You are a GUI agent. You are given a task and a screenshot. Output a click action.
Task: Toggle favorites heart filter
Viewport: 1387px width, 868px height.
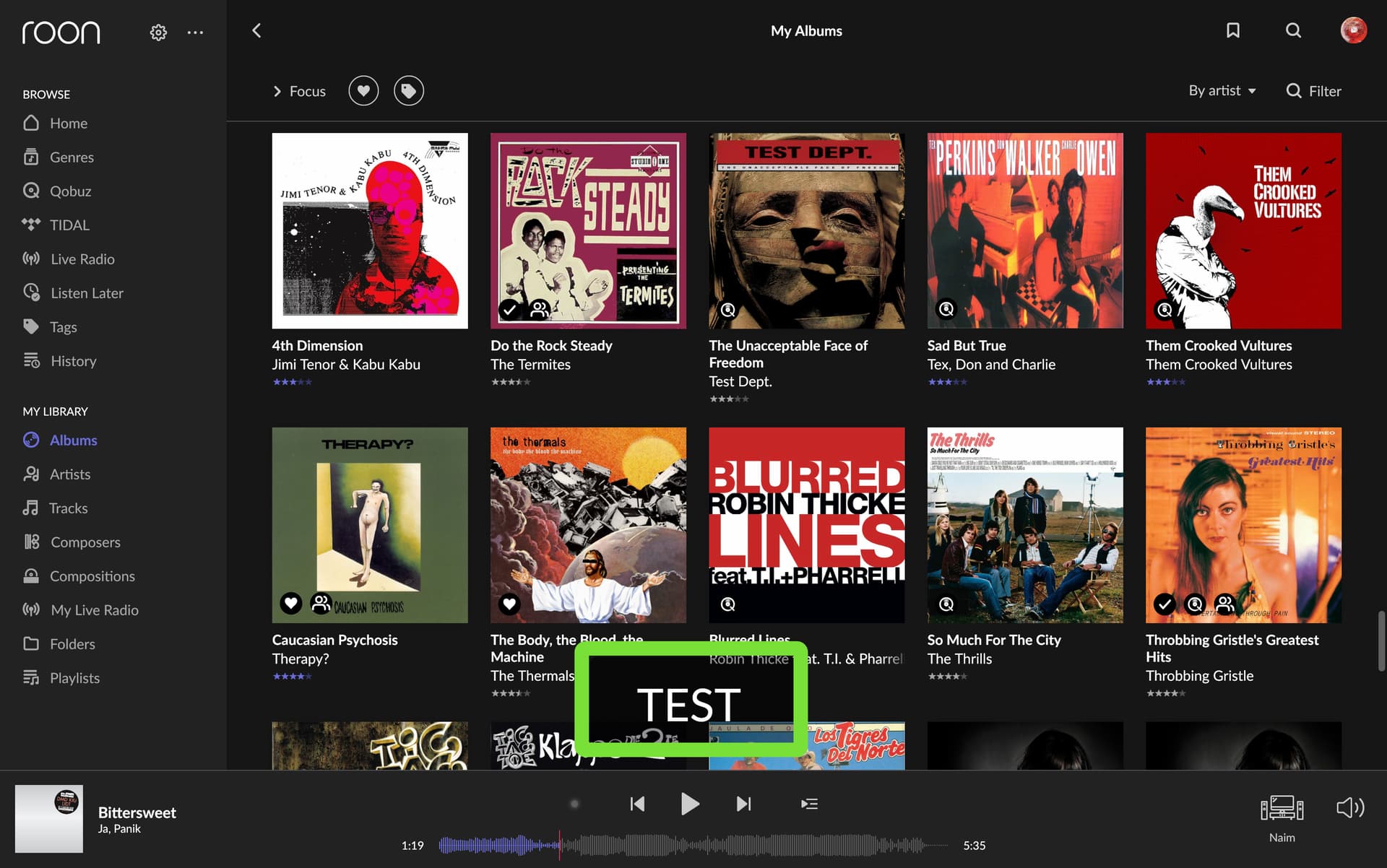[363, 91]
